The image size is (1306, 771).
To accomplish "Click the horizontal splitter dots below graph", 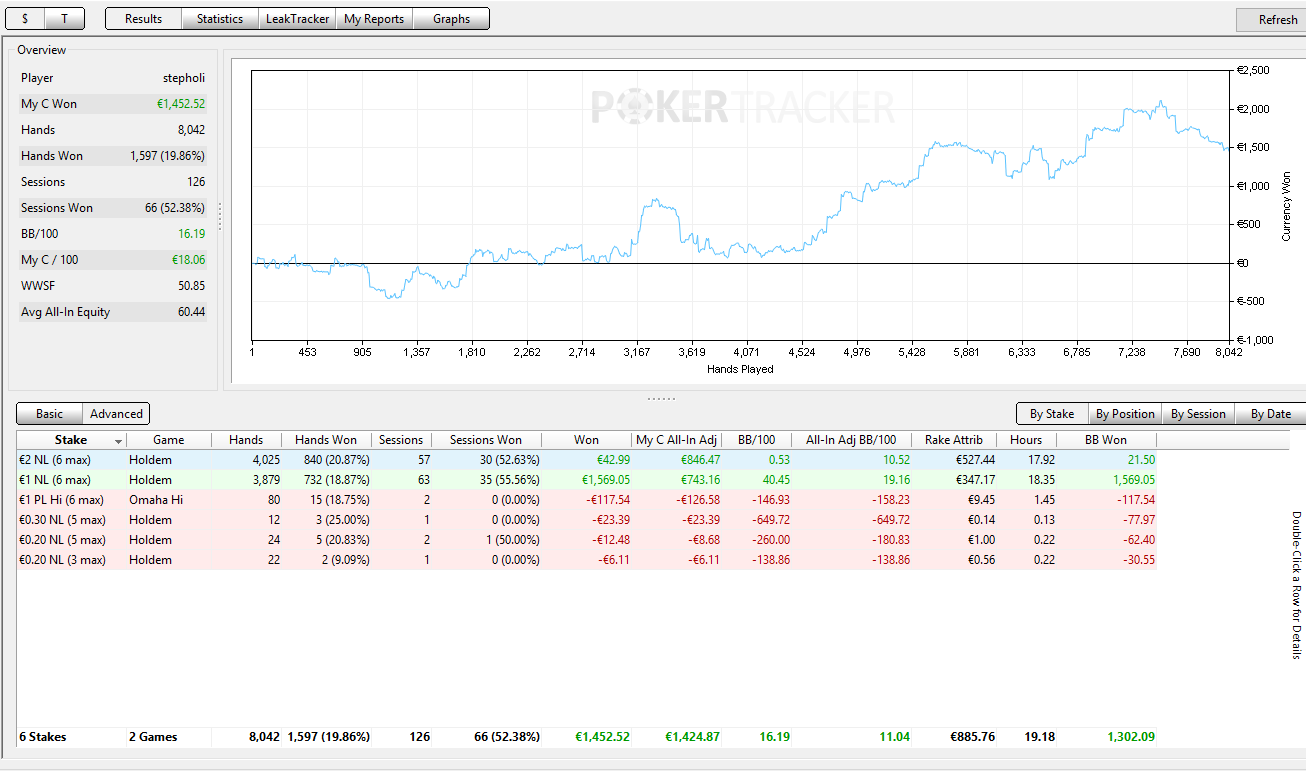I will (661, 398).
